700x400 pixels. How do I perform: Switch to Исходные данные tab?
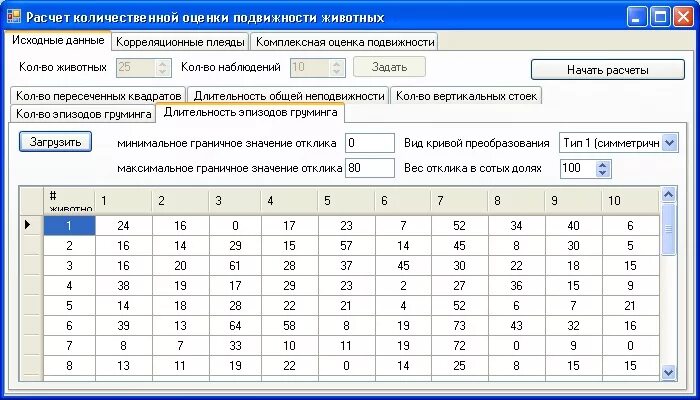[x=58, y=40]
